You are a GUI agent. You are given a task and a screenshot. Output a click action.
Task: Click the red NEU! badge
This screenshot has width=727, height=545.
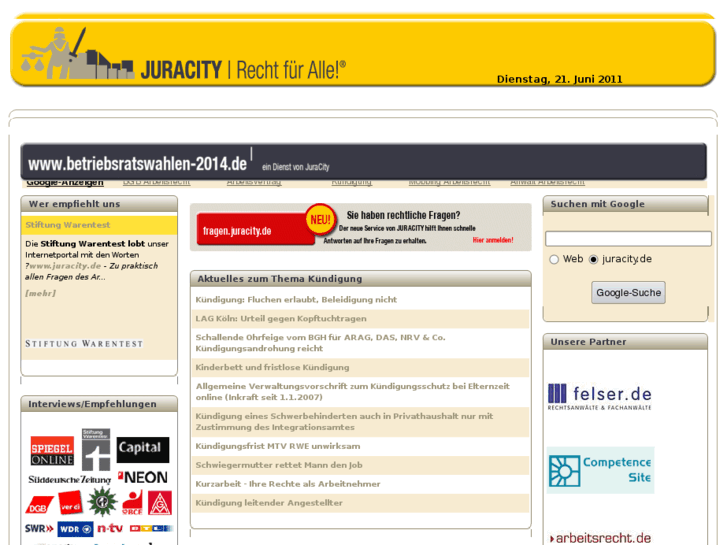[x=320, y=219]
